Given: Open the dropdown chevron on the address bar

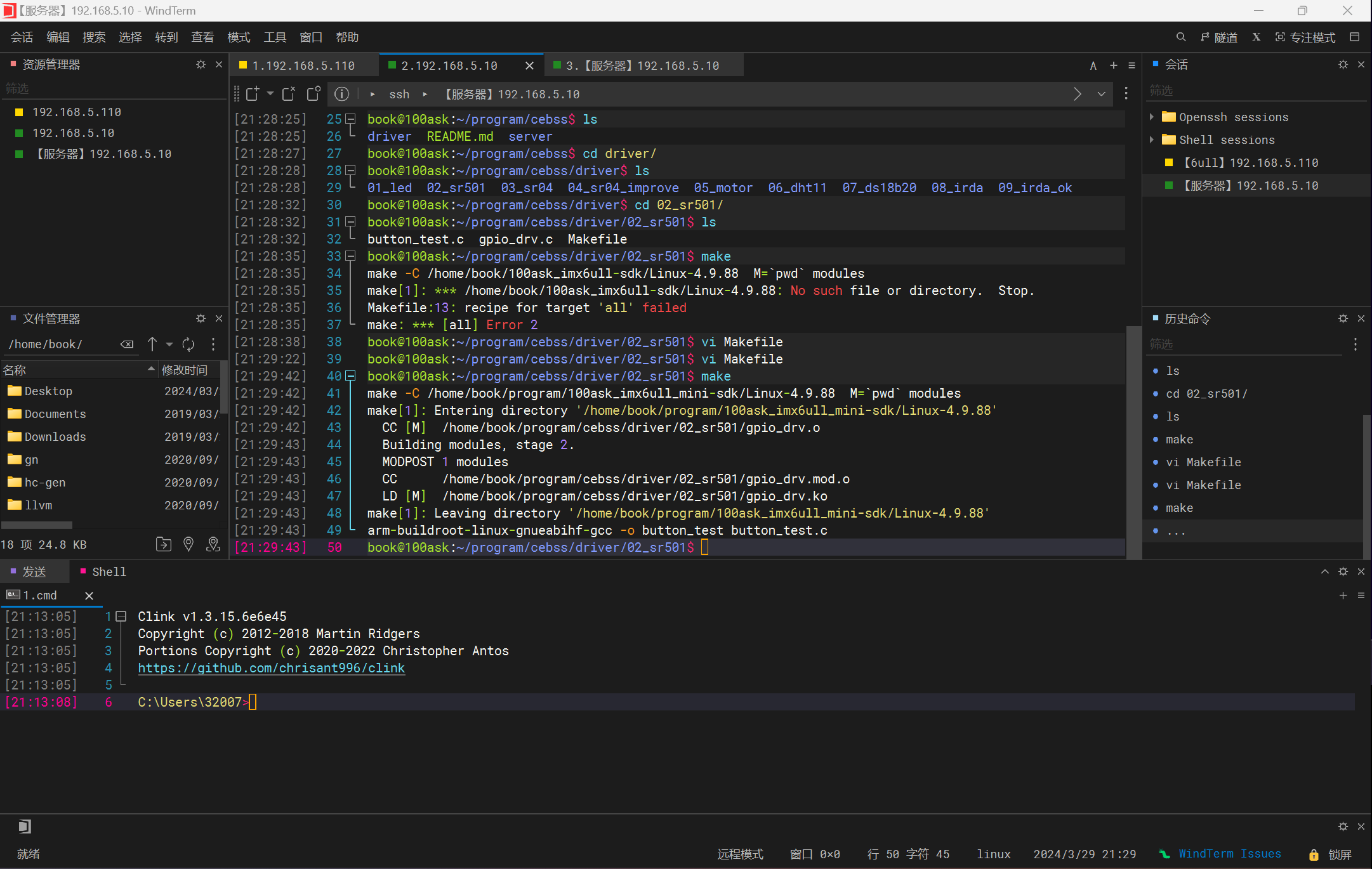Looking at the screenshot, I should tap(1101, 94).
